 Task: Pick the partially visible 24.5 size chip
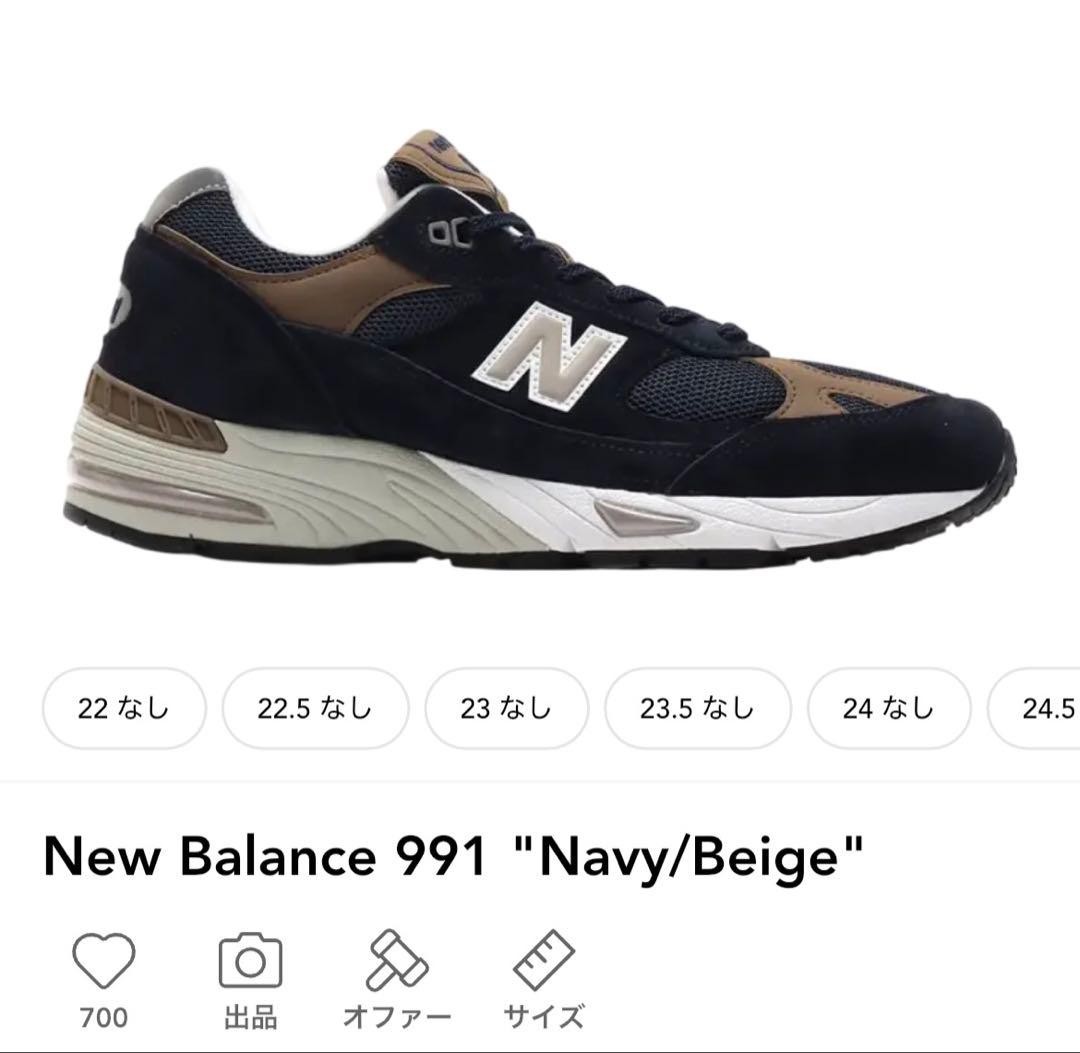pos(1034,708)
